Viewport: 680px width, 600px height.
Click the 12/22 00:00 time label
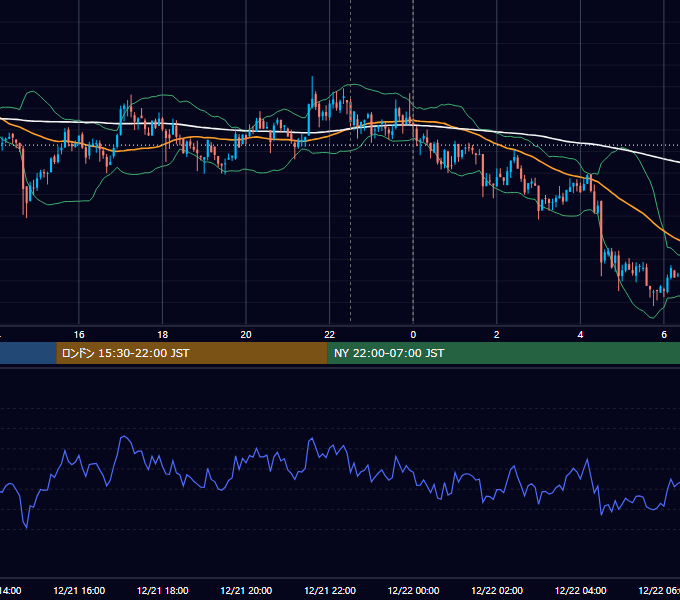413,590
